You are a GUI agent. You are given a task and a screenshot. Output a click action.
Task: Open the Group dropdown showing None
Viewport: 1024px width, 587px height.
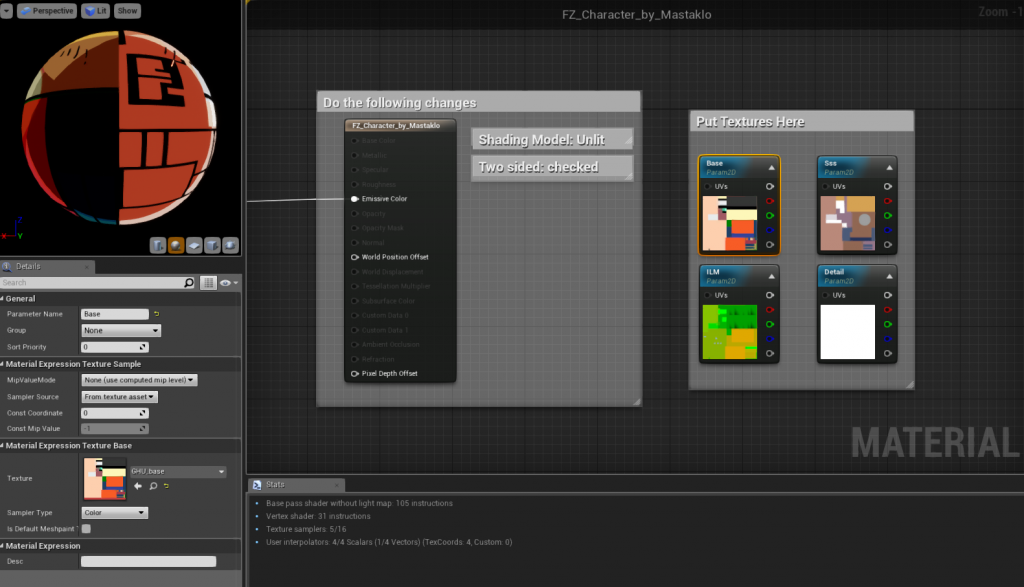(x=121, y=330)
